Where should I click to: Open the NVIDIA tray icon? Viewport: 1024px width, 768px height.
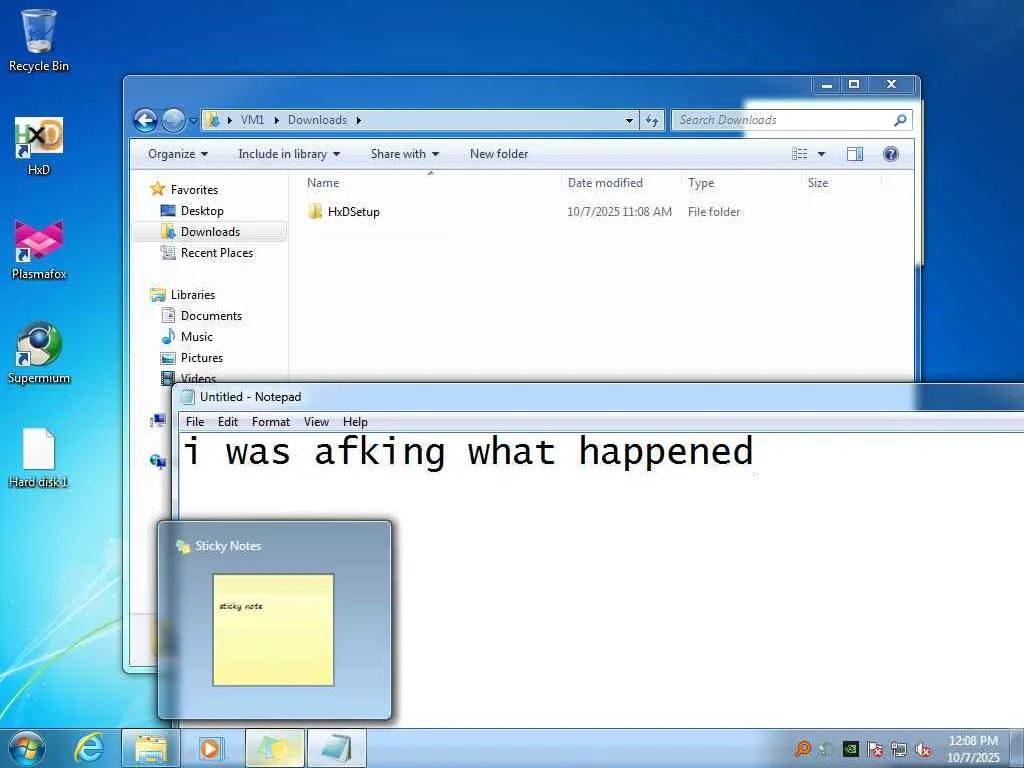[850, 749]
